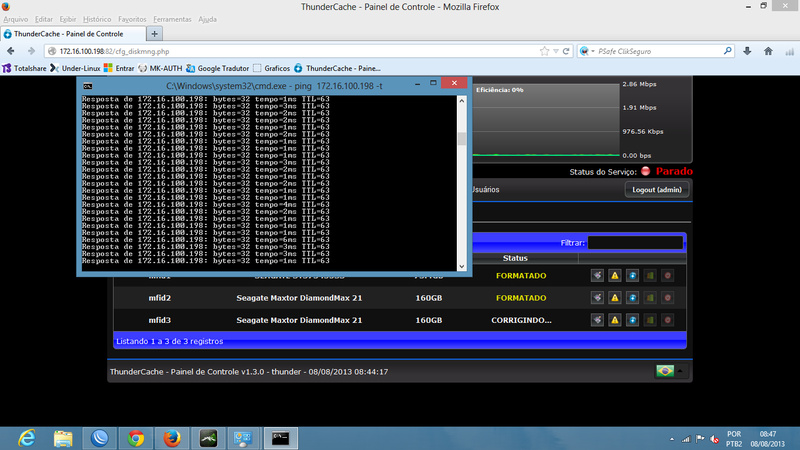Open Internet Explorer from the taskbar

(27, 438)
